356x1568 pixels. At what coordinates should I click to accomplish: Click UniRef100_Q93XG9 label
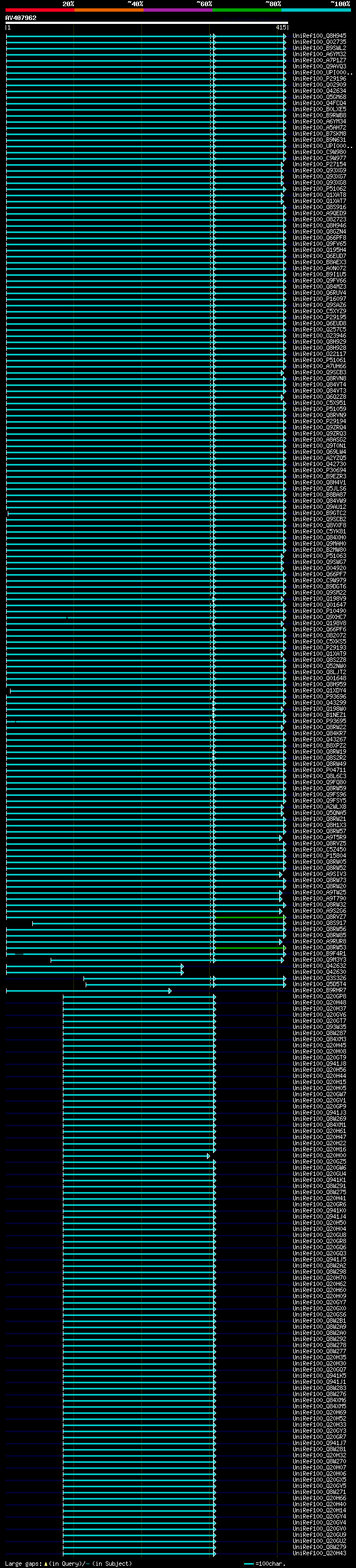319,170
